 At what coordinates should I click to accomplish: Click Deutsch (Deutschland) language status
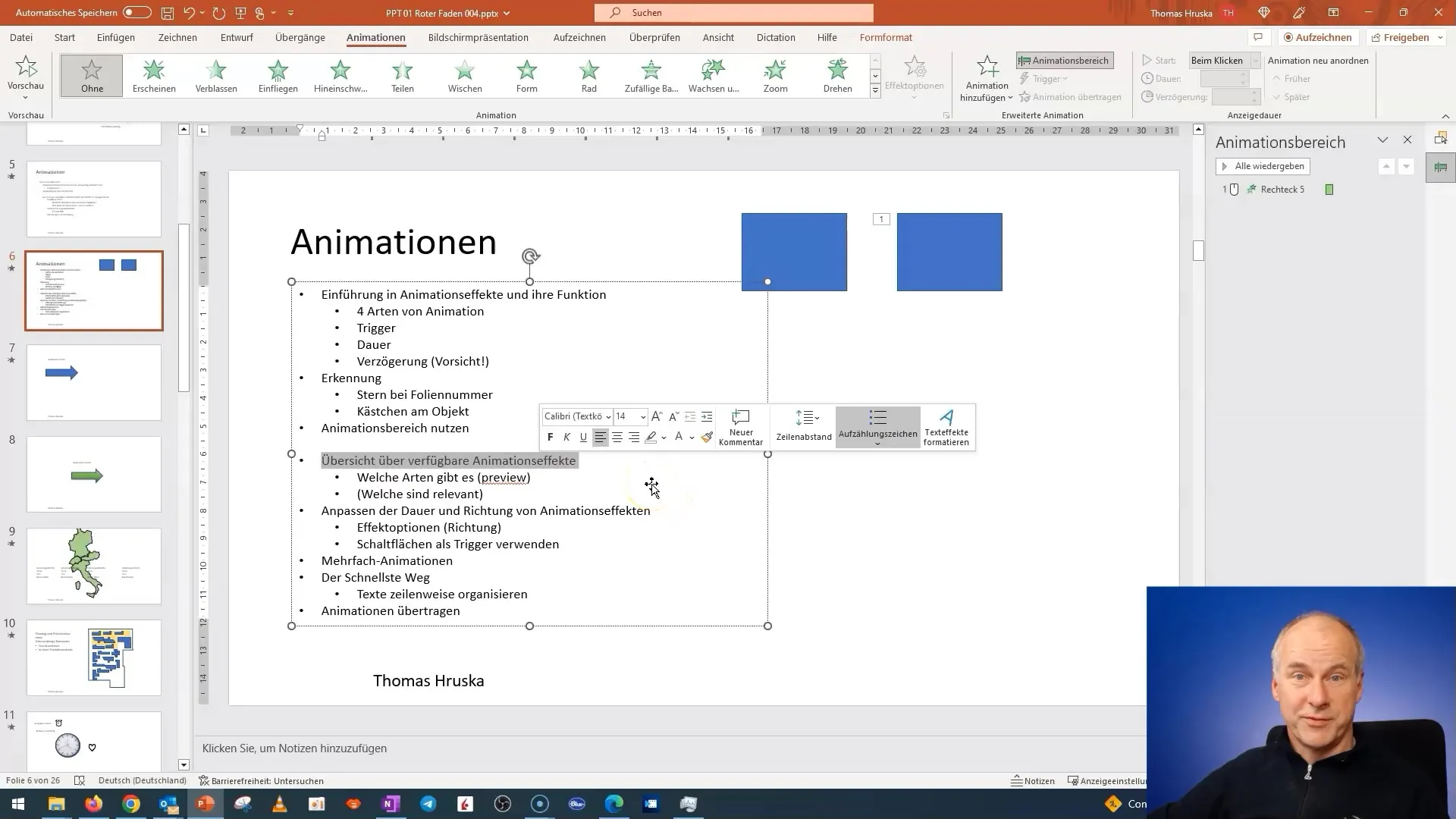pyautogui.click(x=143, y=780)
